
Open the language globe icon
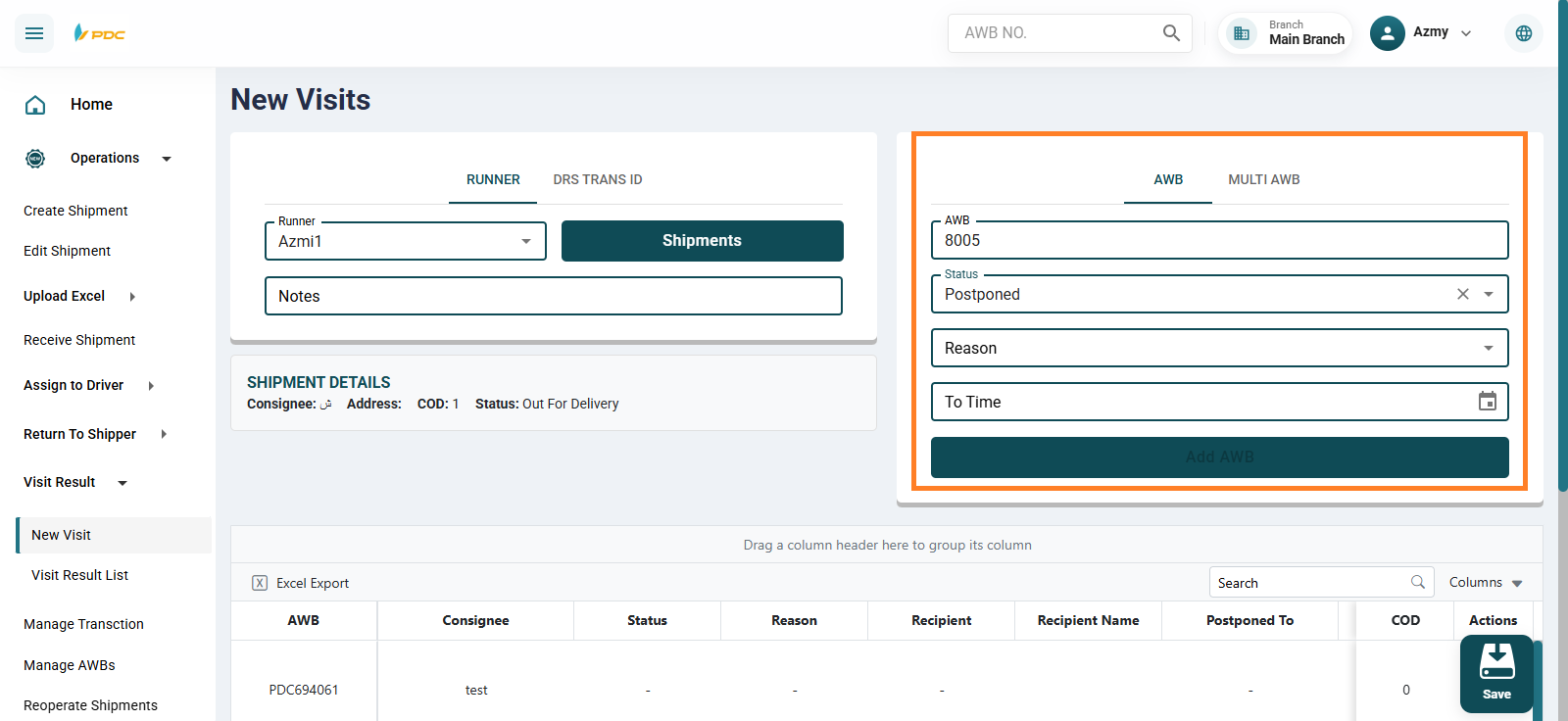coord(1523,33)
